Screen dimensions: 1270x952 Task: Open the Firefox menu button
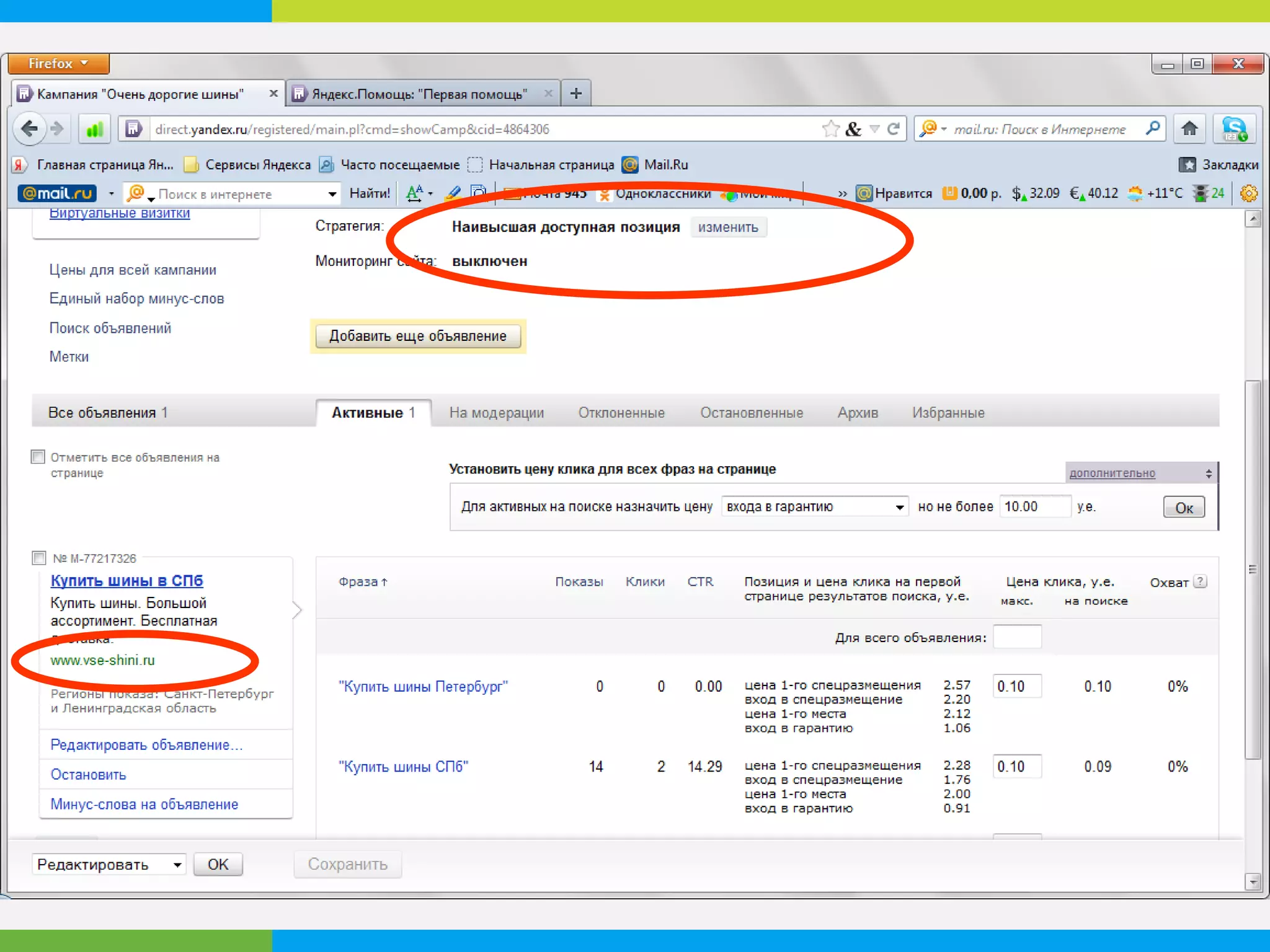(58, 63)
